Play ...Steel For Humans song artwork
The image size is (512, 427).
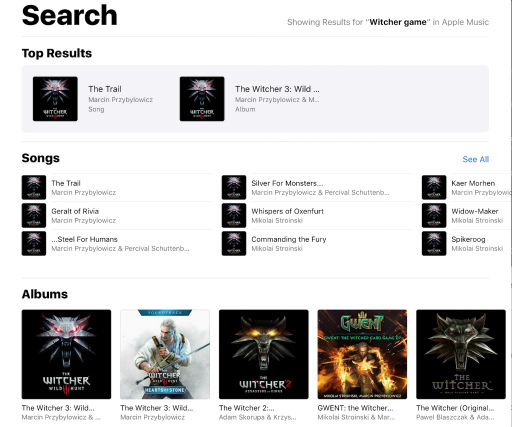pos(34,243)
